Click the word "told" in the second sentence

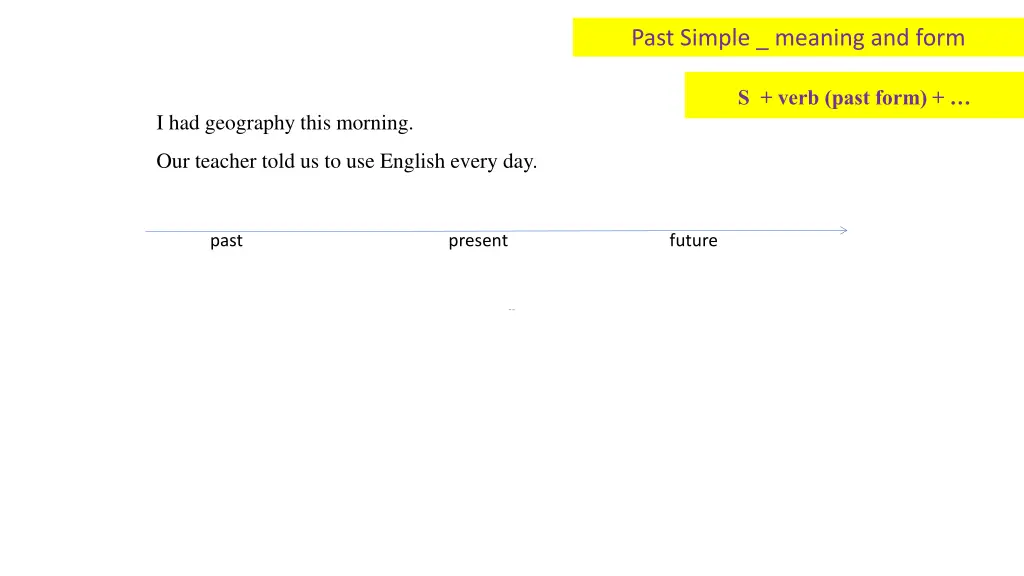(x=278, y=161)
